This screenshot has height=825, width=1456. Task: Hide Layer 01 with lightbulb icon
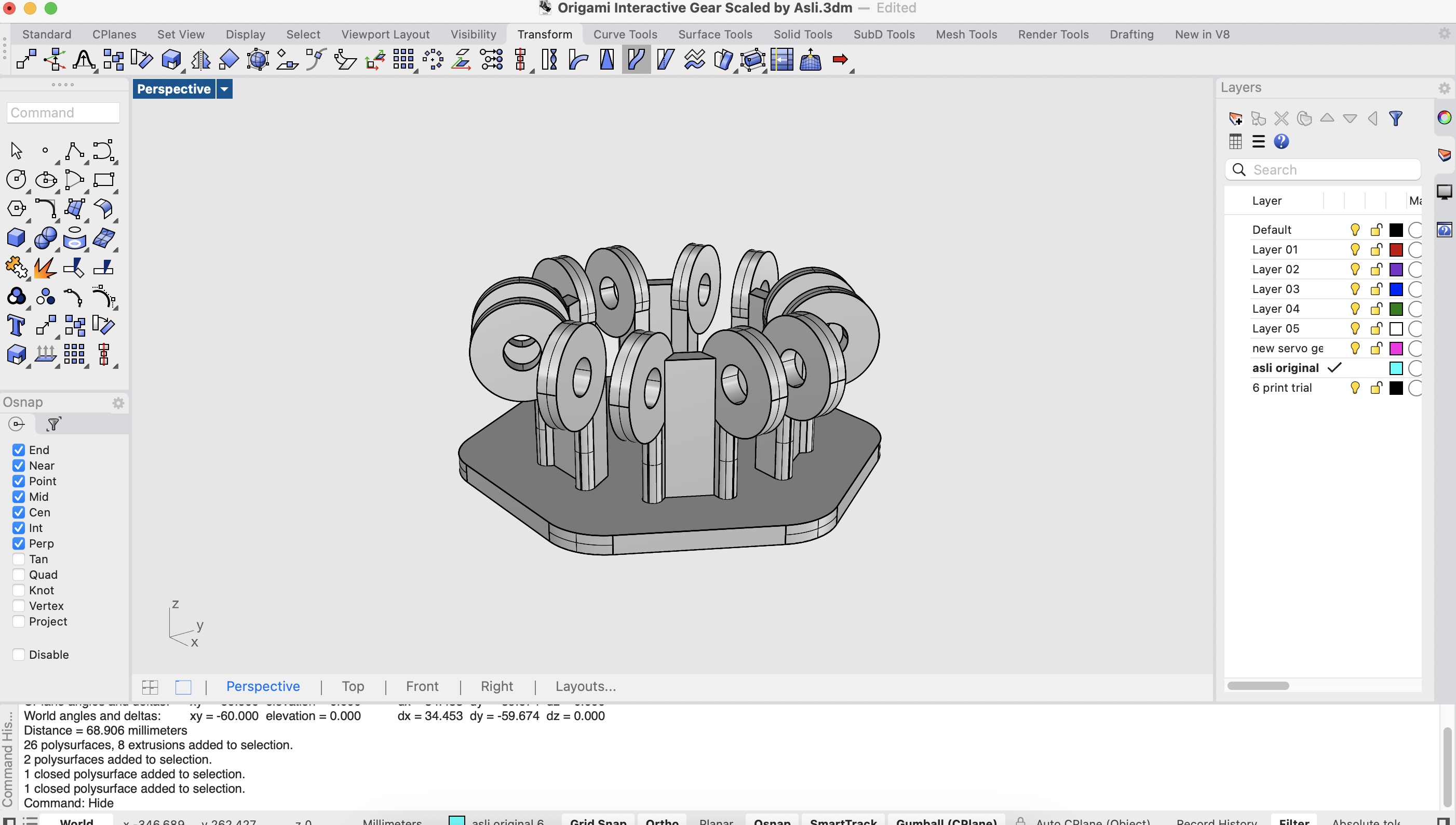pos(1355,249)
